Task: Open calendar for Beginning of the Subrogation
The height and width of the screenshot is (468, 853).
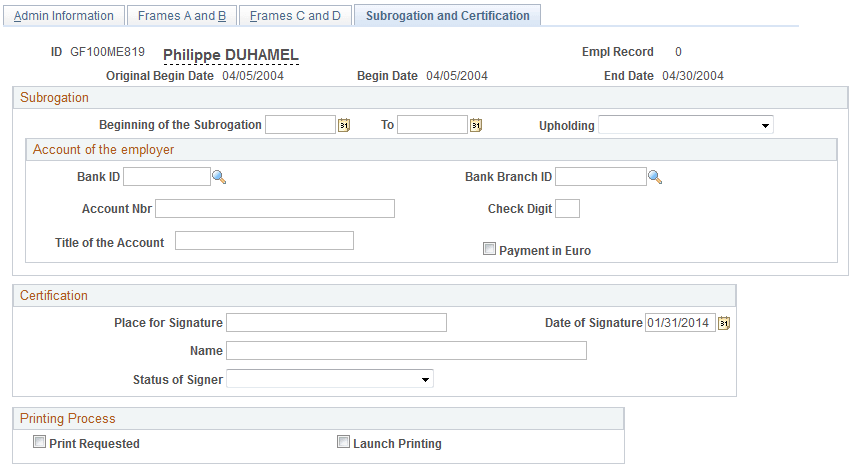Action: [x=344, y=125]
